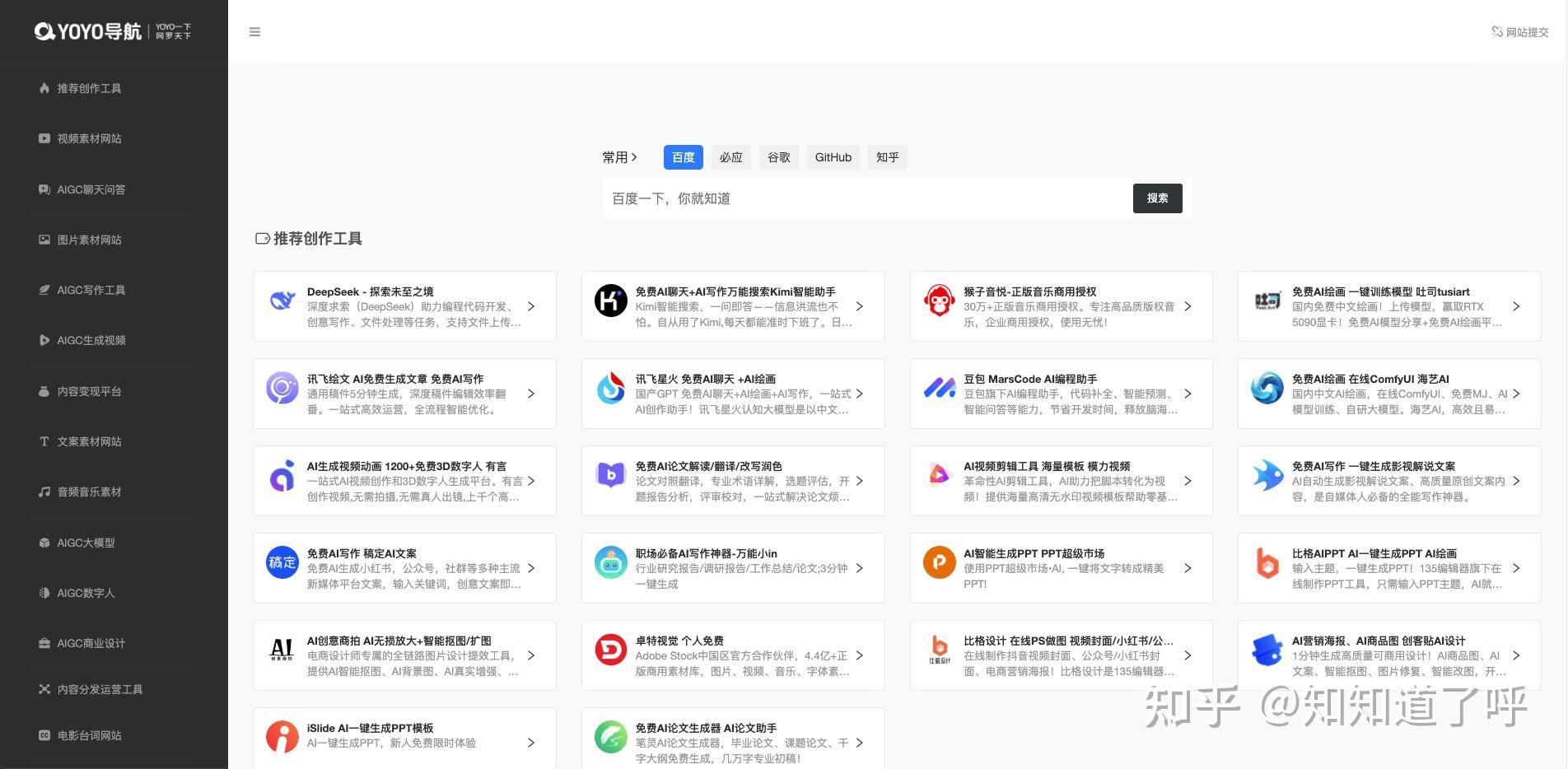1568x769 pixels.
Task: Click the 推荐创作工具 section heading
Action: (309, 239)
